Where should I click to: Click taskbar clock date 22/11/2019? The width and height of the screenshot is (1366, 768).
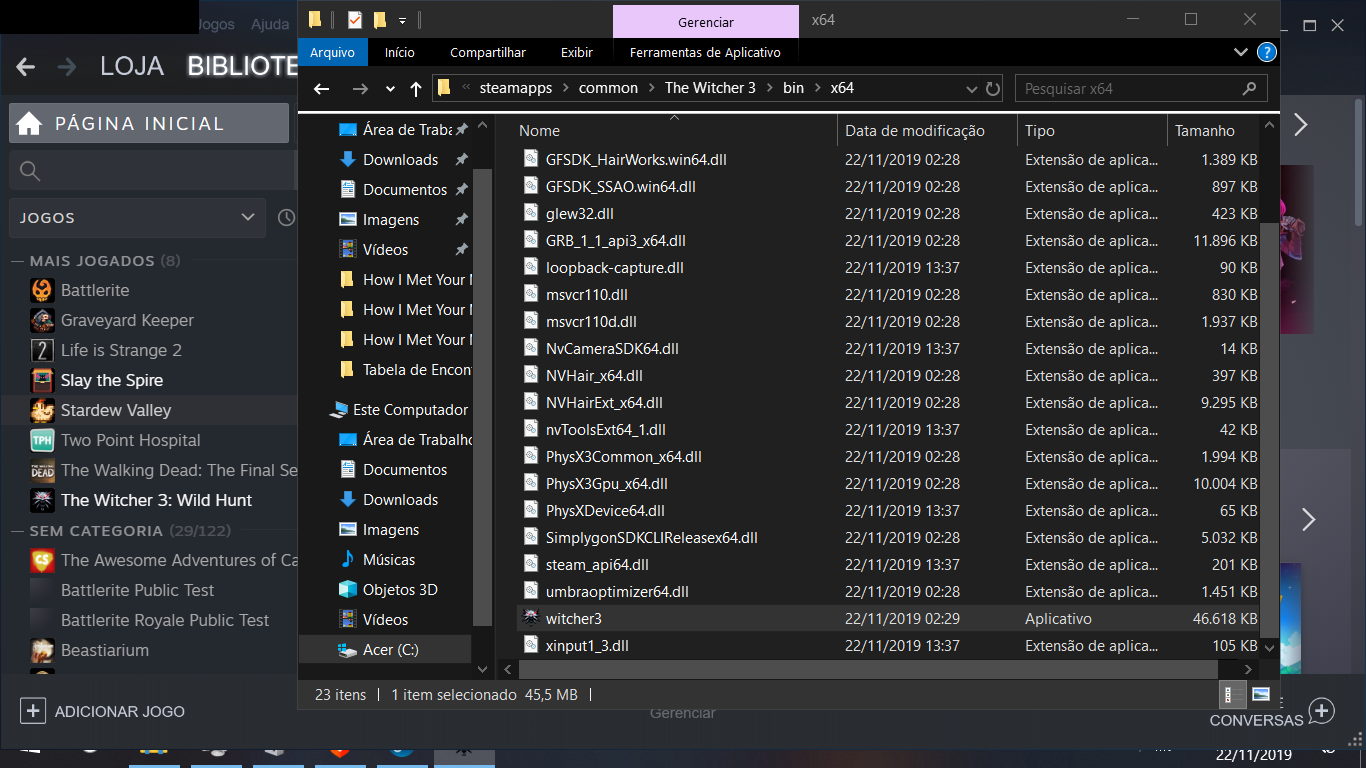click(x=1253, y=755)
